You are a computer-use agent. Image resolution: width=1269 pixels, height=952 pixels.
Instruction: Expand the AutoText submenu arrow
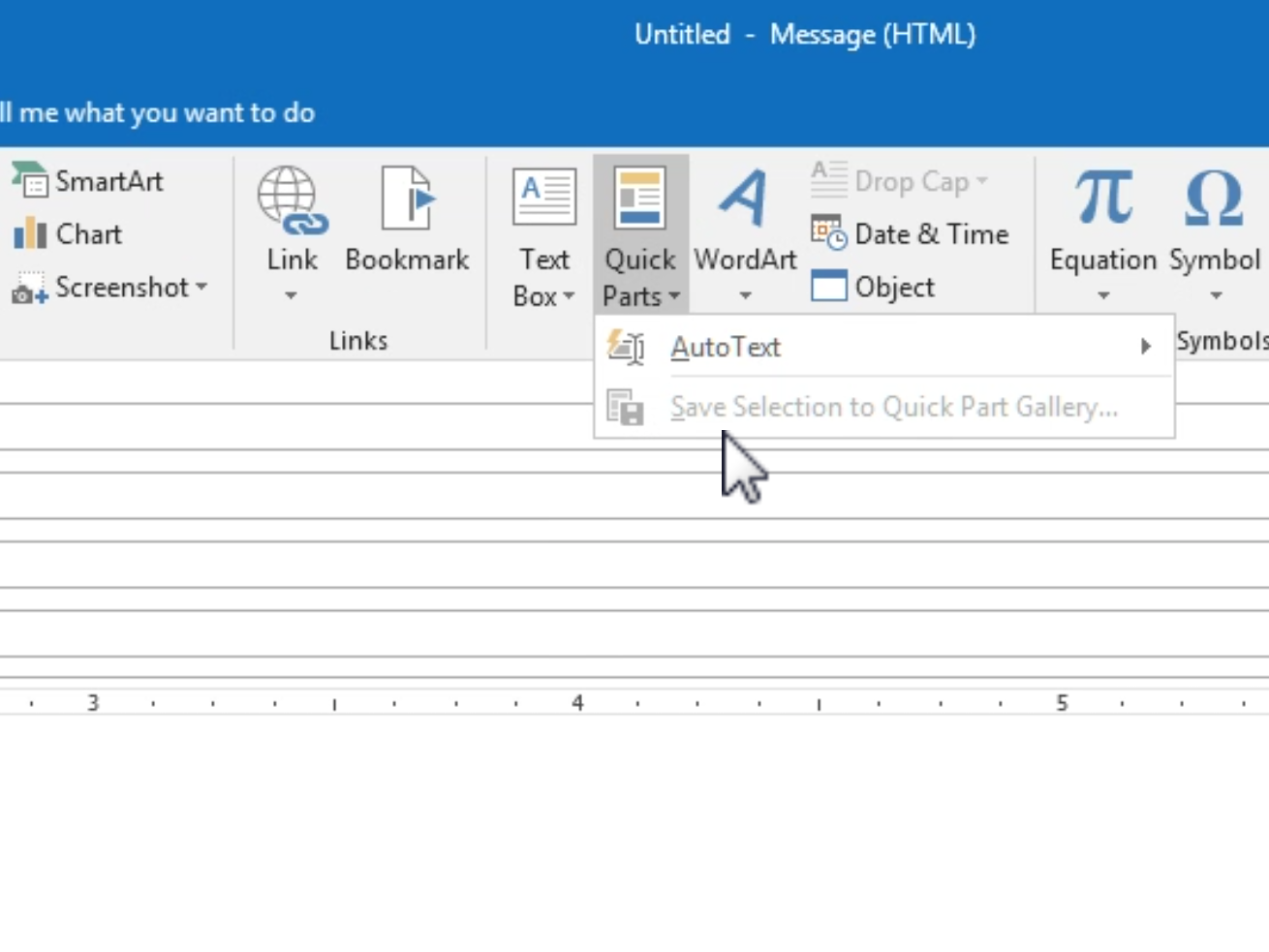pyautogui.click(x=1146, y=347)
